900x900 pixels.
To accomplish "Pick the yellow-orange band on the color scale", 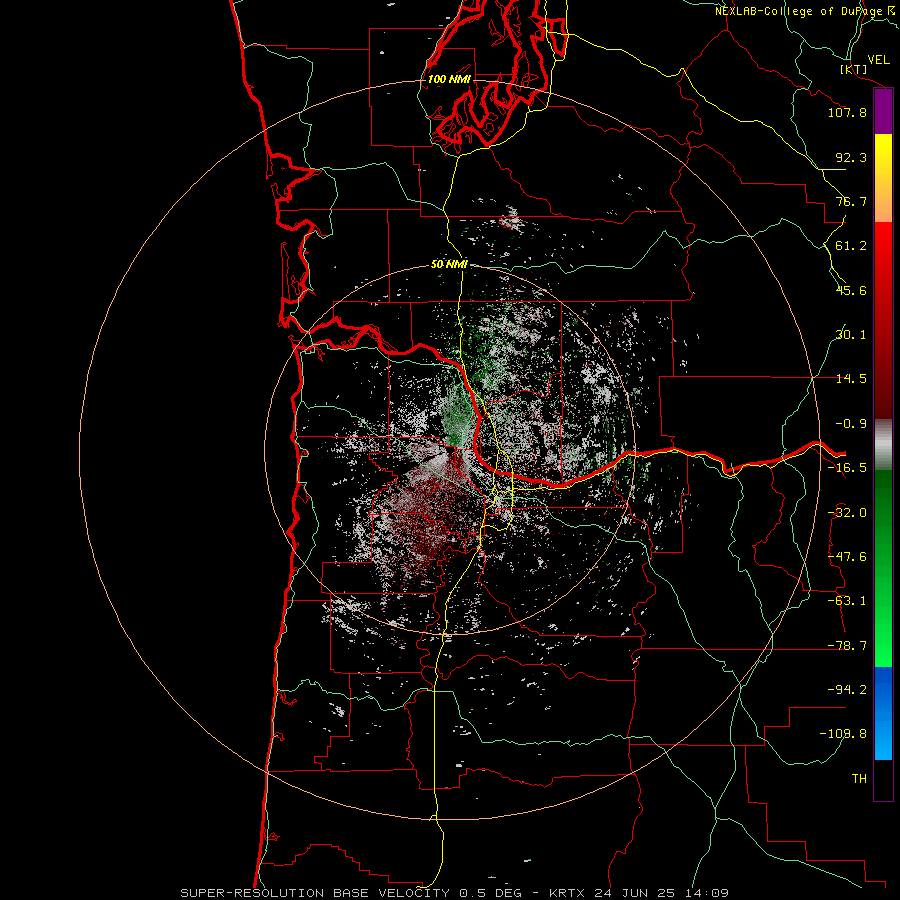I will click(883, 178).
